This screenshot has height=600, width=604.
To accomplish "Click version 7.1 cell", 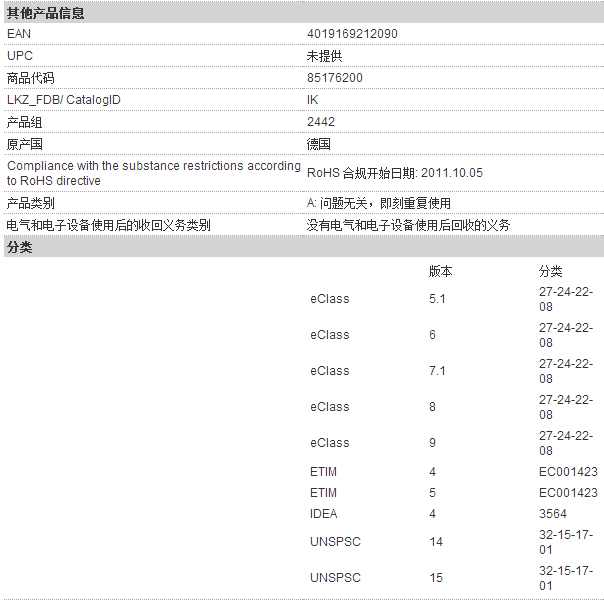I will coord(437,371).
